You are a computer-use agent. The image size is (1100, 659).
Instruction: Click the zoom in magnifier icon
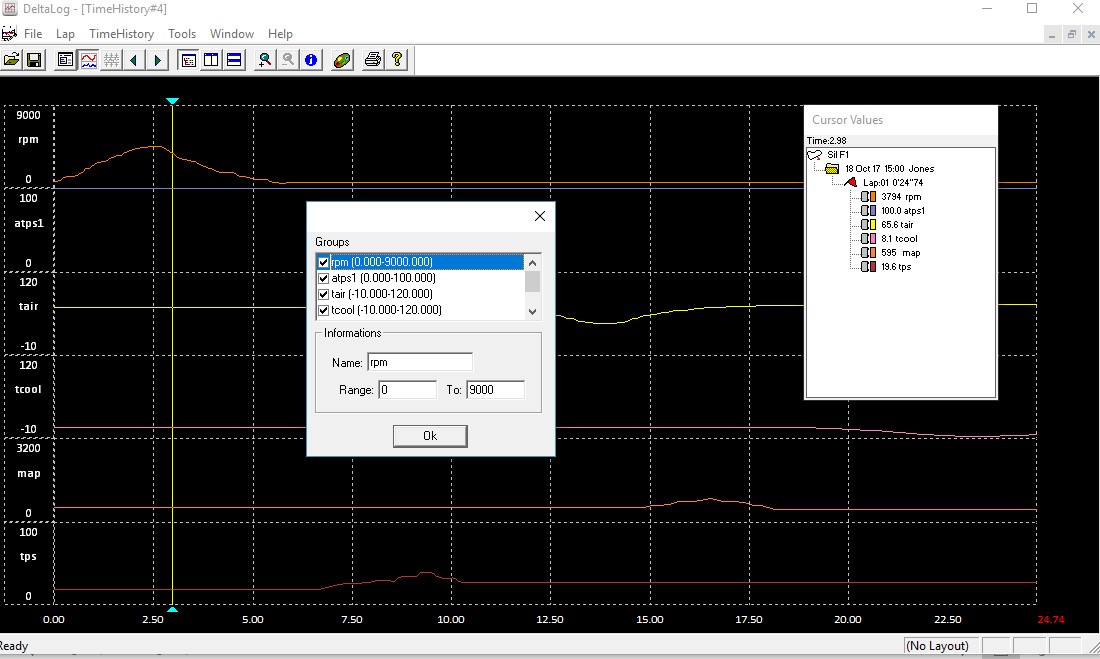[265, 60]
